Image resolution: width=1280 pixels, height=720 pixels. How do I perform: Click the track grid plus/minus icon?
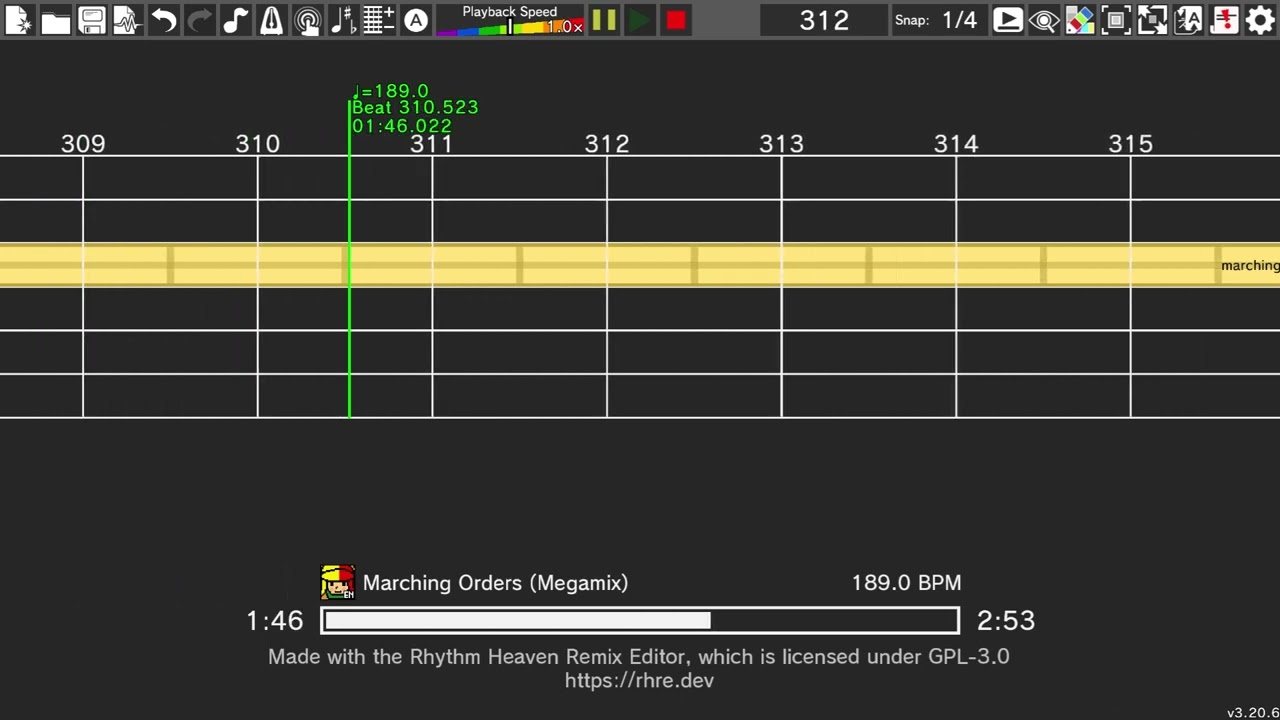379,20
